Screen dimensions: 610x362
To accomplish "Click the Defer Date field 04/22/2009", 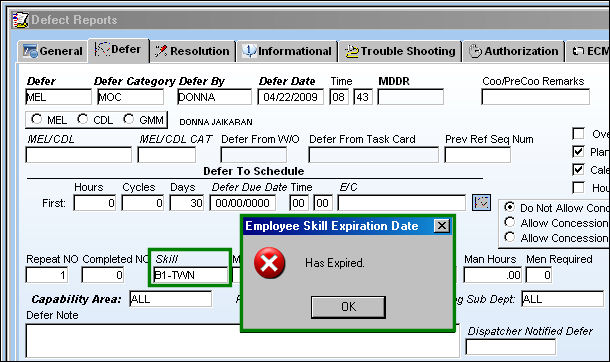I will click(291, 97).
